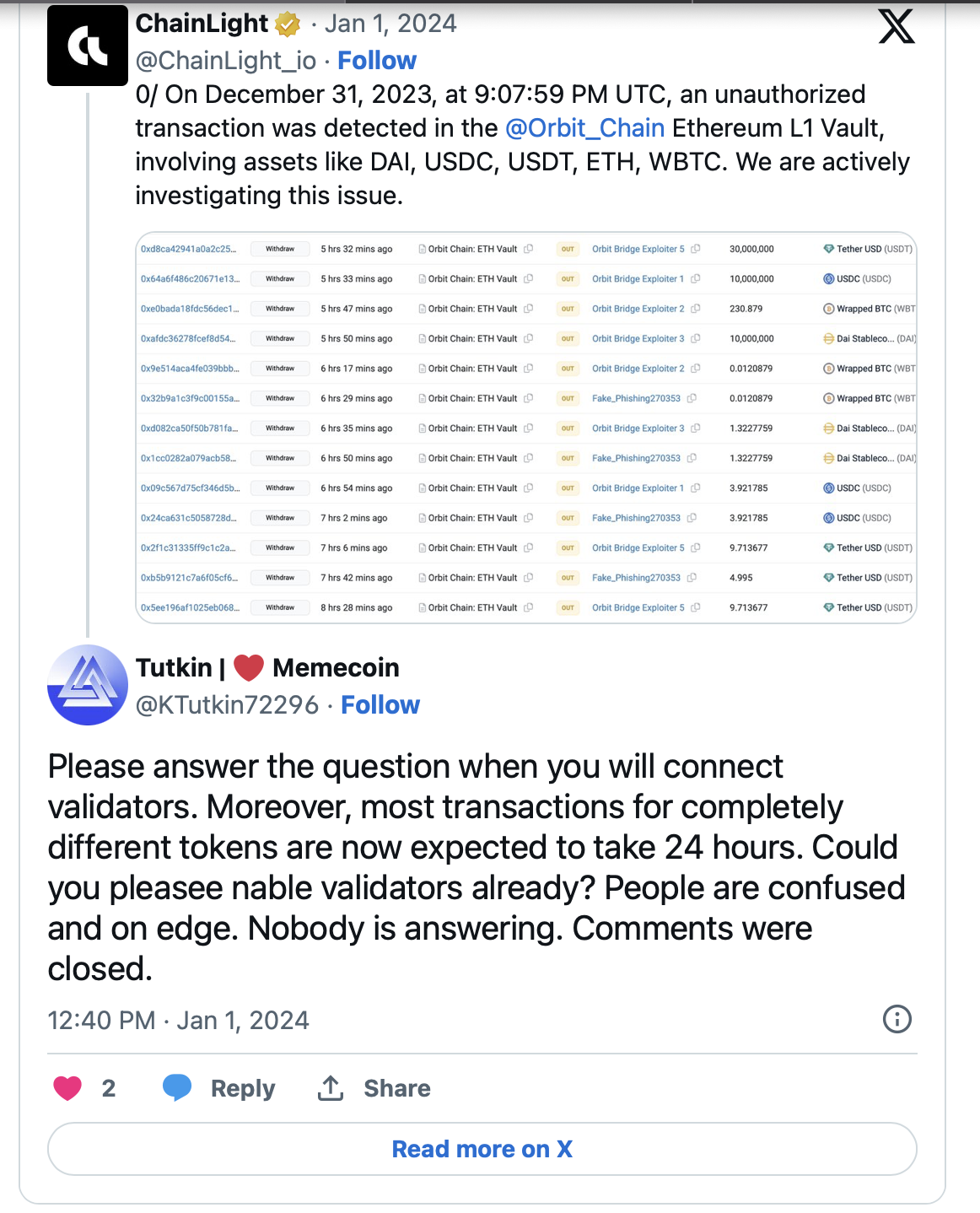Click the Withdraw tag on the first transaction row
This screenshot has height=1213, width=980.
(279, 249)
